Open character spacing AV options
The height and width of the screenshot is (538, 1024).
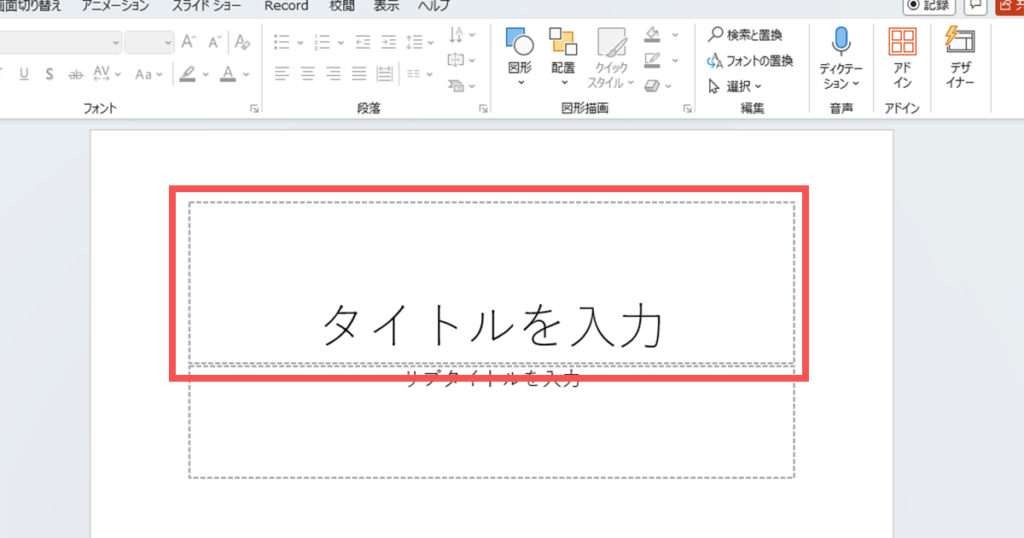click(x=107, y=74)
